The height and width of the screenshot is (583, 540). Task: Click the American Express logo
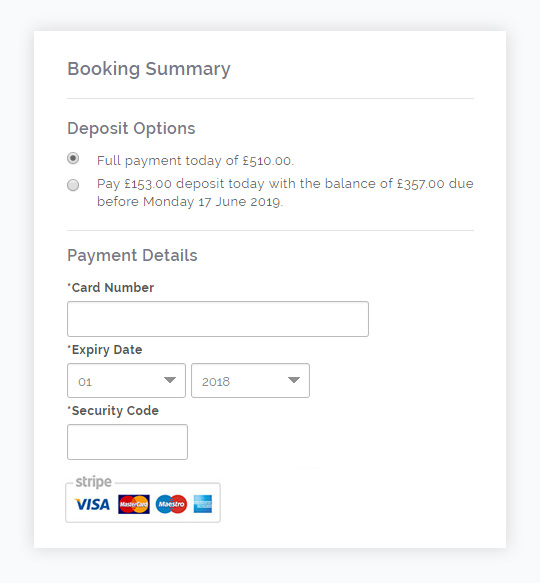203,504
